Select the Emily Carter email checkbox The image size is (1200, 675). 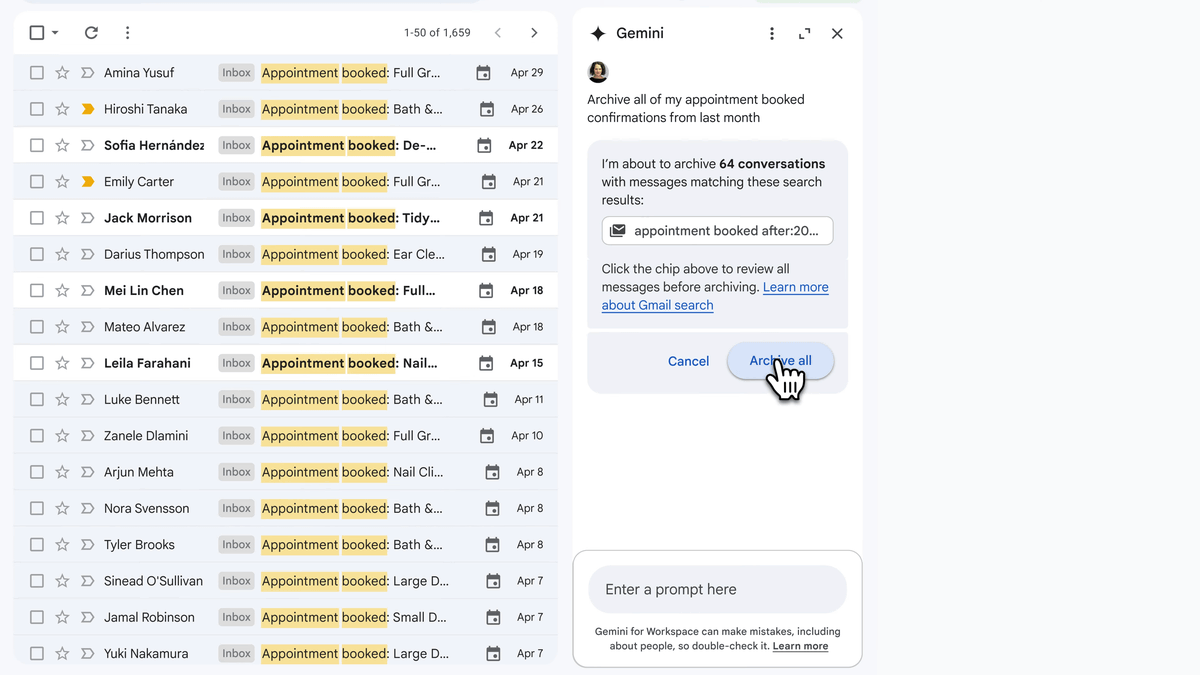(x=37, y=182)
